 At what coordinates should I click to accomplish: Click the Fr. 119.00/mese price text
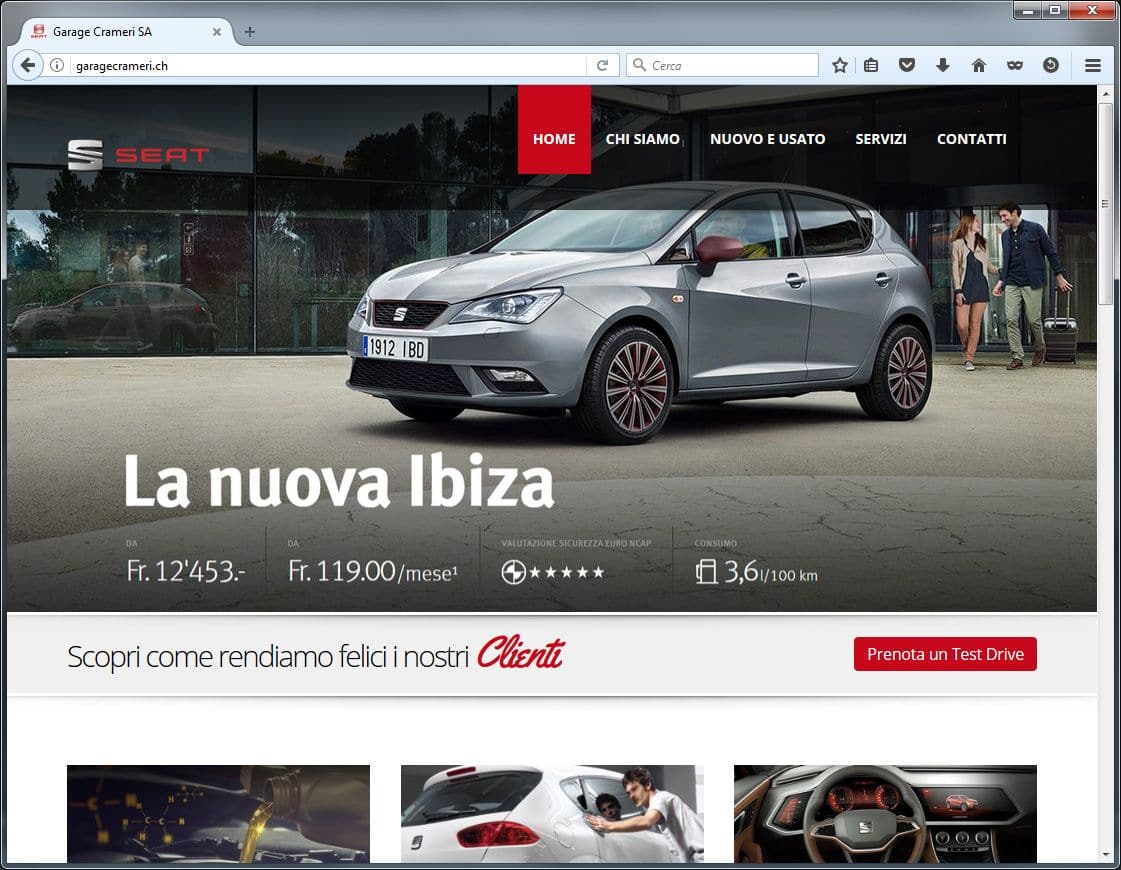click(x=372, y=571)
